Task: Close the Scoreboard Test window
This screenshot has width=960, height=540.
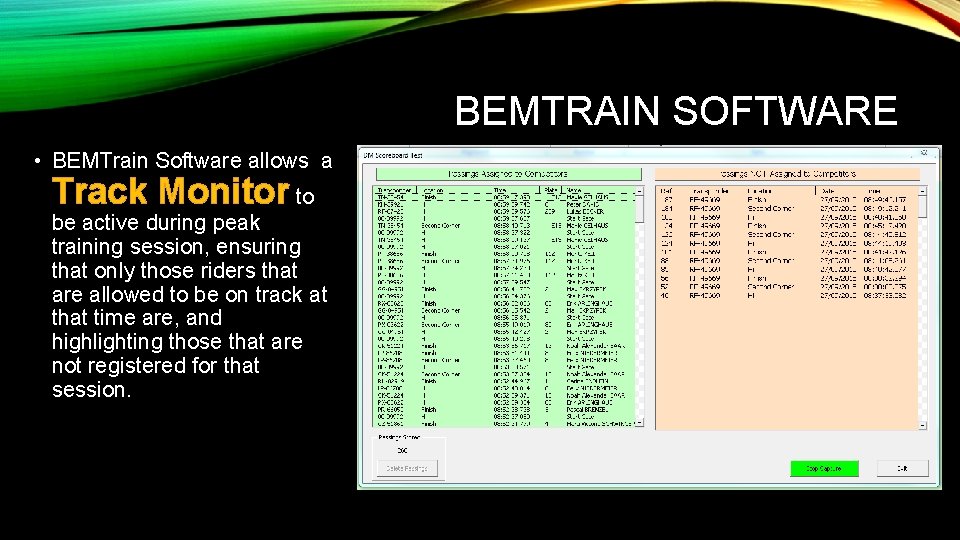Action: click(x=924, y=153)
